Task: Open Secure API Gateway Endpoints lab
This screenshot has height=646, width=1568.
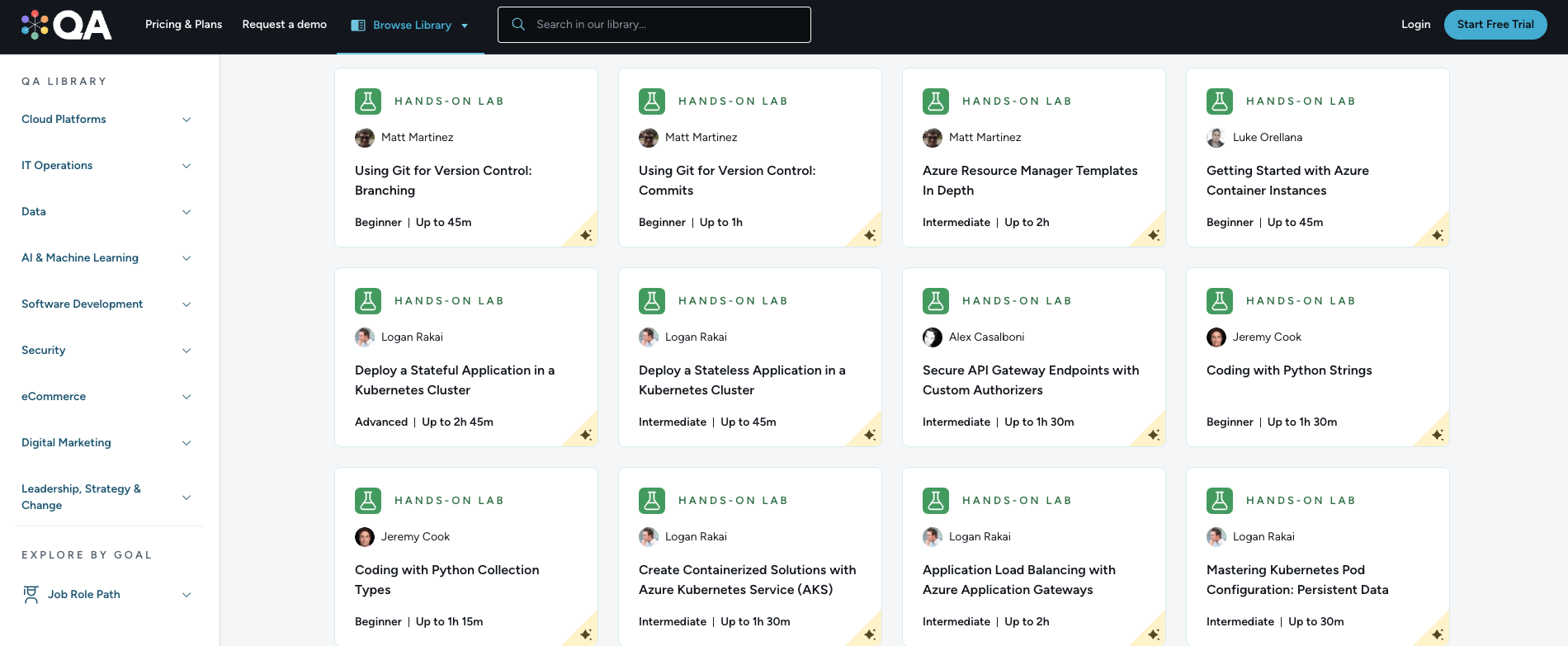Action: coord(1031,380)
